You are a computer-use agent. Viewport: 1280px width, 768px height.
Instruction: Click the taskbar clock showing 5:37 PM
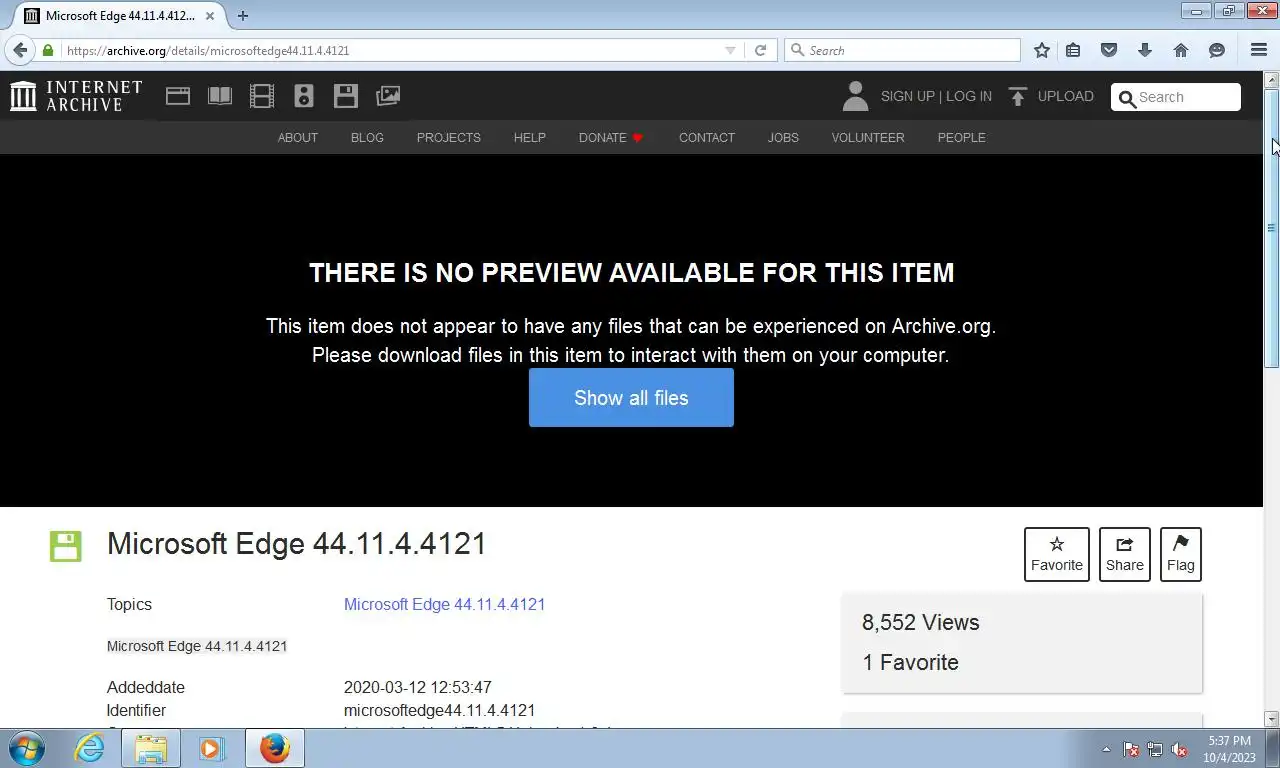pyautogui.click(x=1229, y=749)
